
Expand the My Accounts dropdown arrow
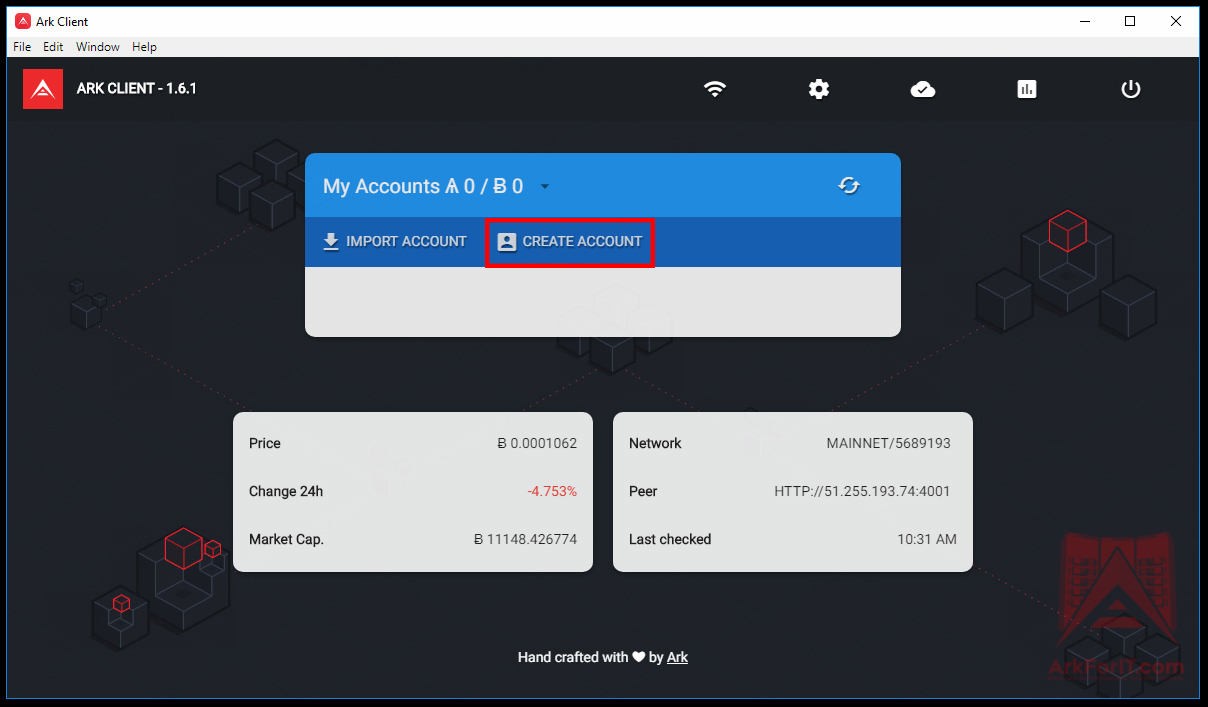tap(545, 186)
